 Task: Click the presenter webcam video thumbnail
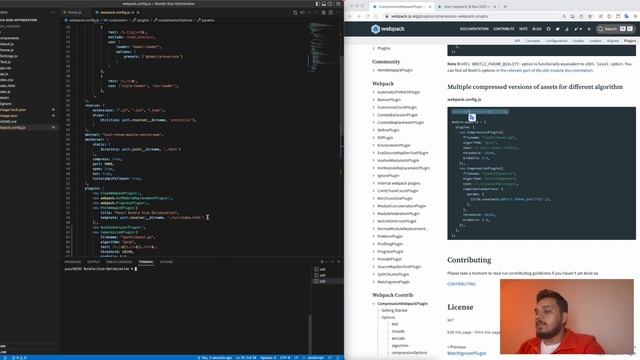pyautogui.click(x=567, y=316)
